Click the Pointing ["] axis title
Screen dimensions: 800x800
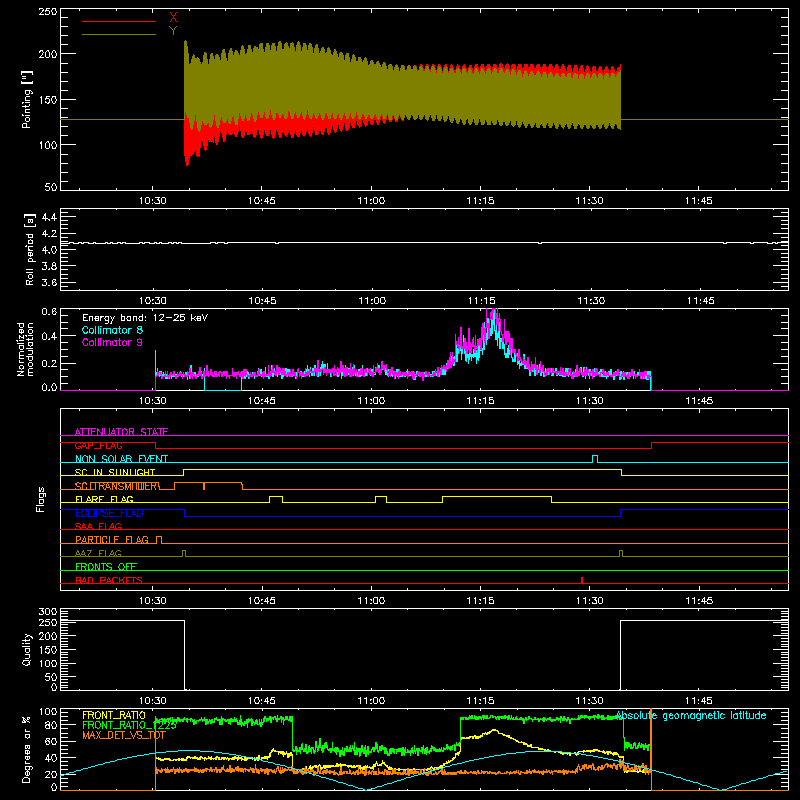[x=27, y=99]
